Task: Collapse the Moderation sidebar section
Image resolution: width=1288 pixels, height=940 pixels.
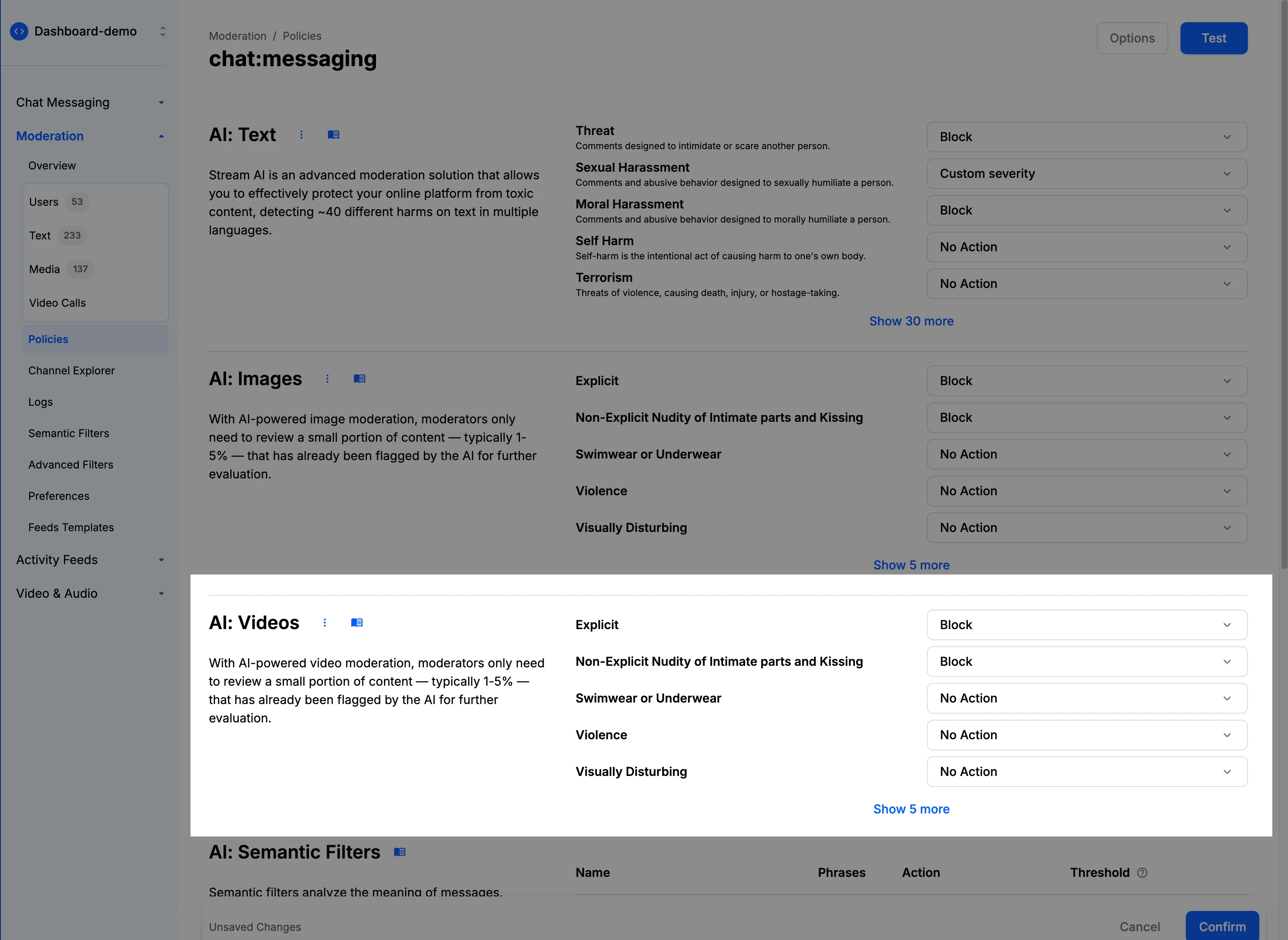Action: click(x=161, y=136)
